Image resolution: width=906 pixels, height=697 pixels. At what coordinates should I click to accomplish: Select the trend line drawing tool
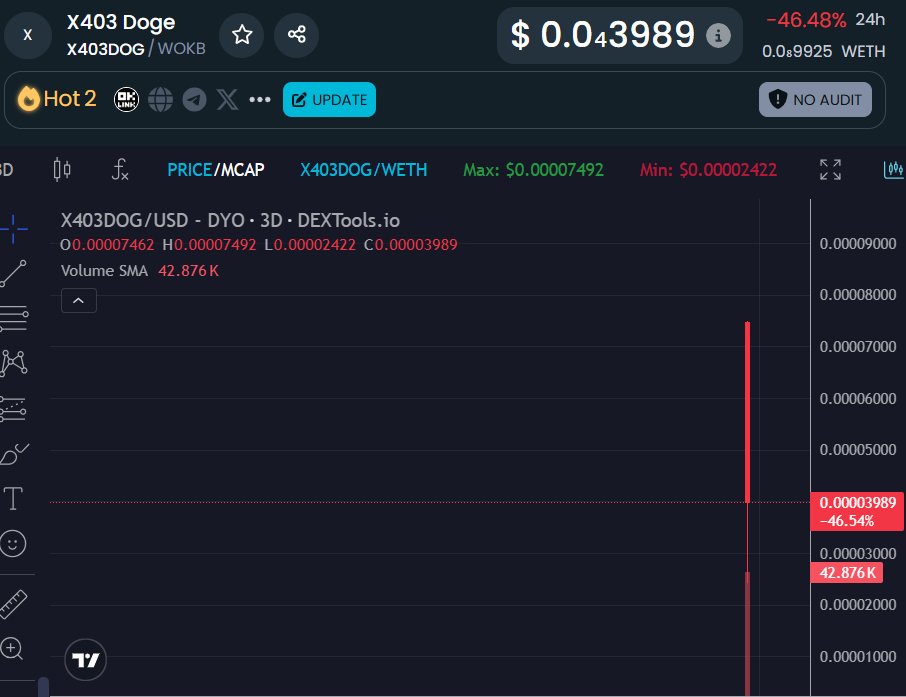(x=13, y=273)
